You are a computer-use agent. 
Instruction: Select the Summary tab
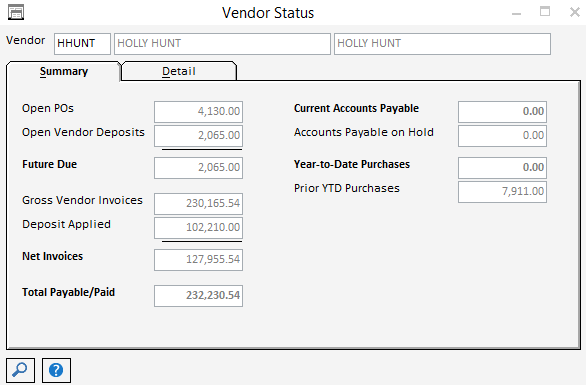click(x=64, y=71)
